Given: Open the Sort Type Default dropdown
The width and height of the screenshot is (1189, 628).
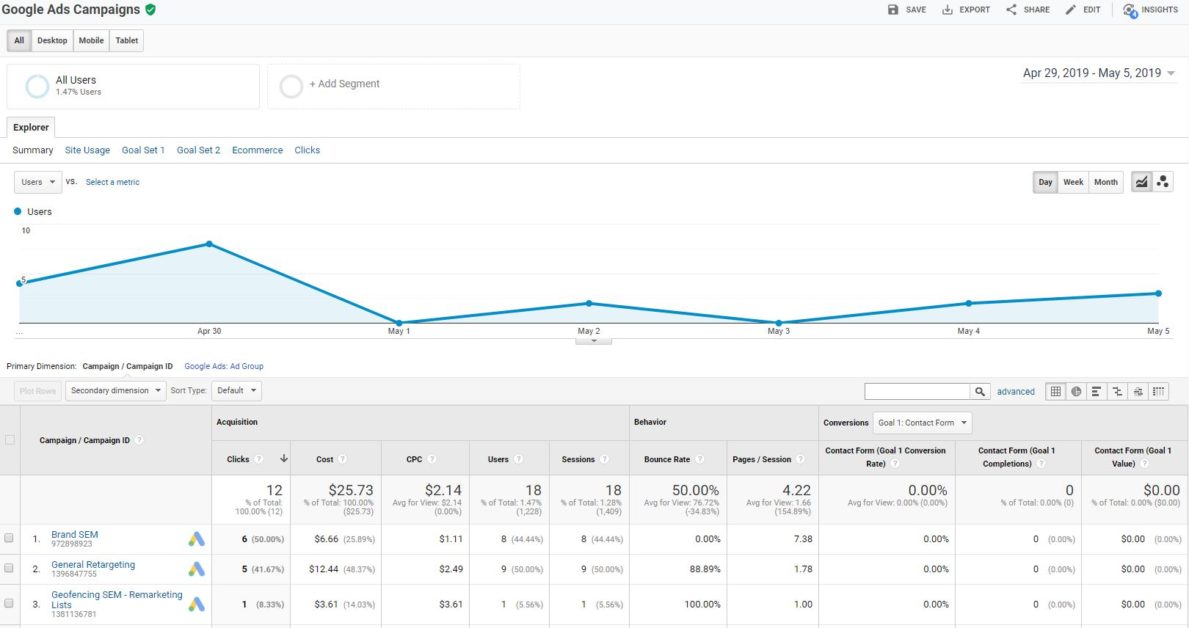Looking at the screenshot, I should point(236,391).
